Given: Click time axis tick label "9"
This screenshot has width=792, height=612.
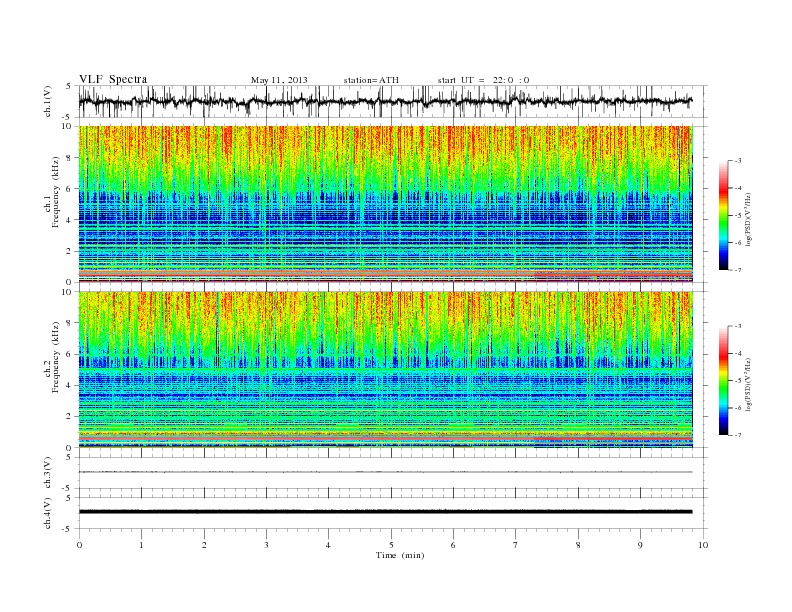Looking at the screenshot, I should click(640, 545).
